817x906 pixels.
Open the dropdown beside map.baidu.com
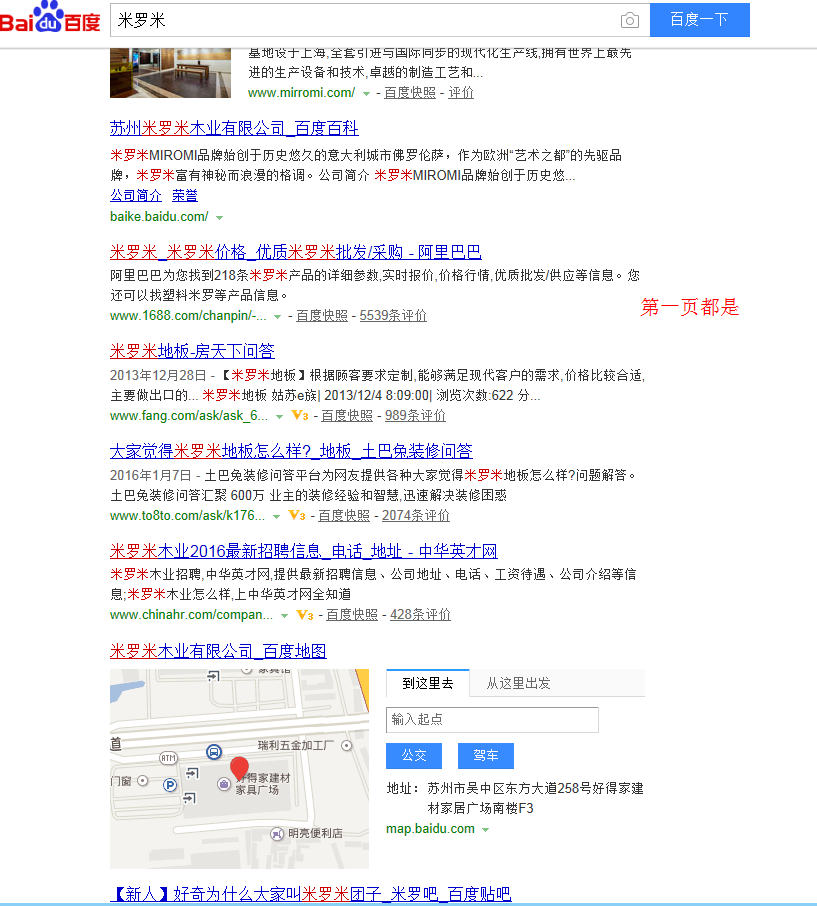pos(486,828)
